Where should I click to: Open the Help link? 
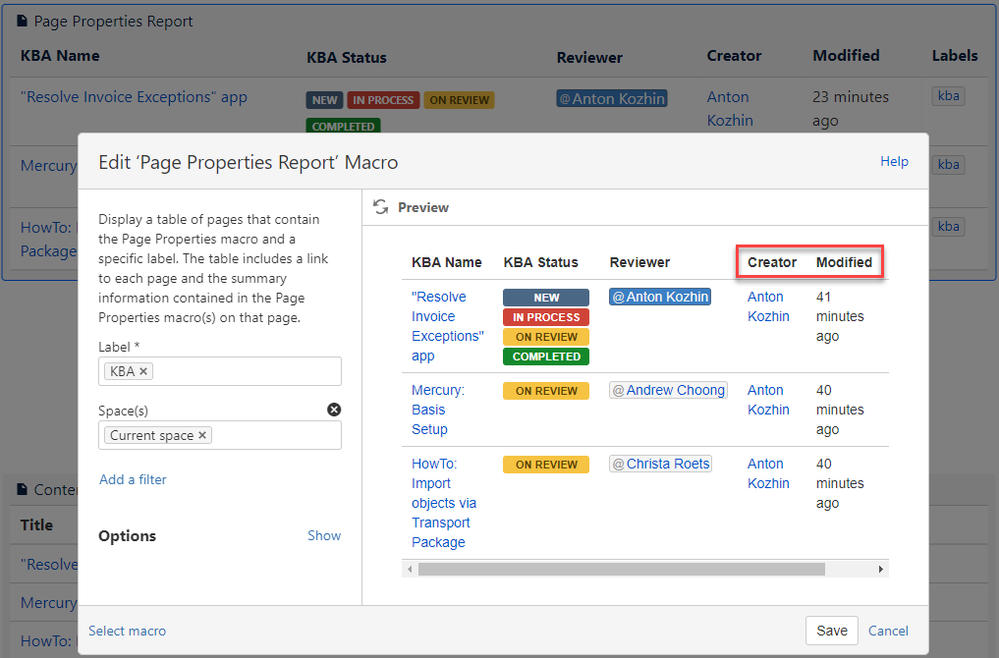[x=894, y=161]
